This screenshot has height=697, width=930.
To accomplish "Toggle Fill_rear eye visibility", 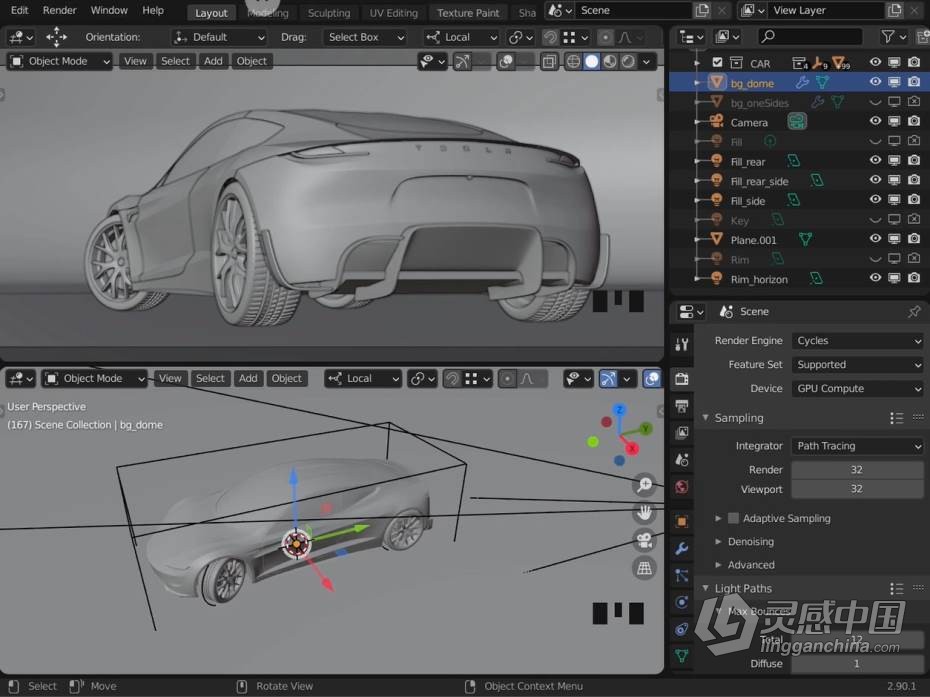I will click(x=875, y=160).
